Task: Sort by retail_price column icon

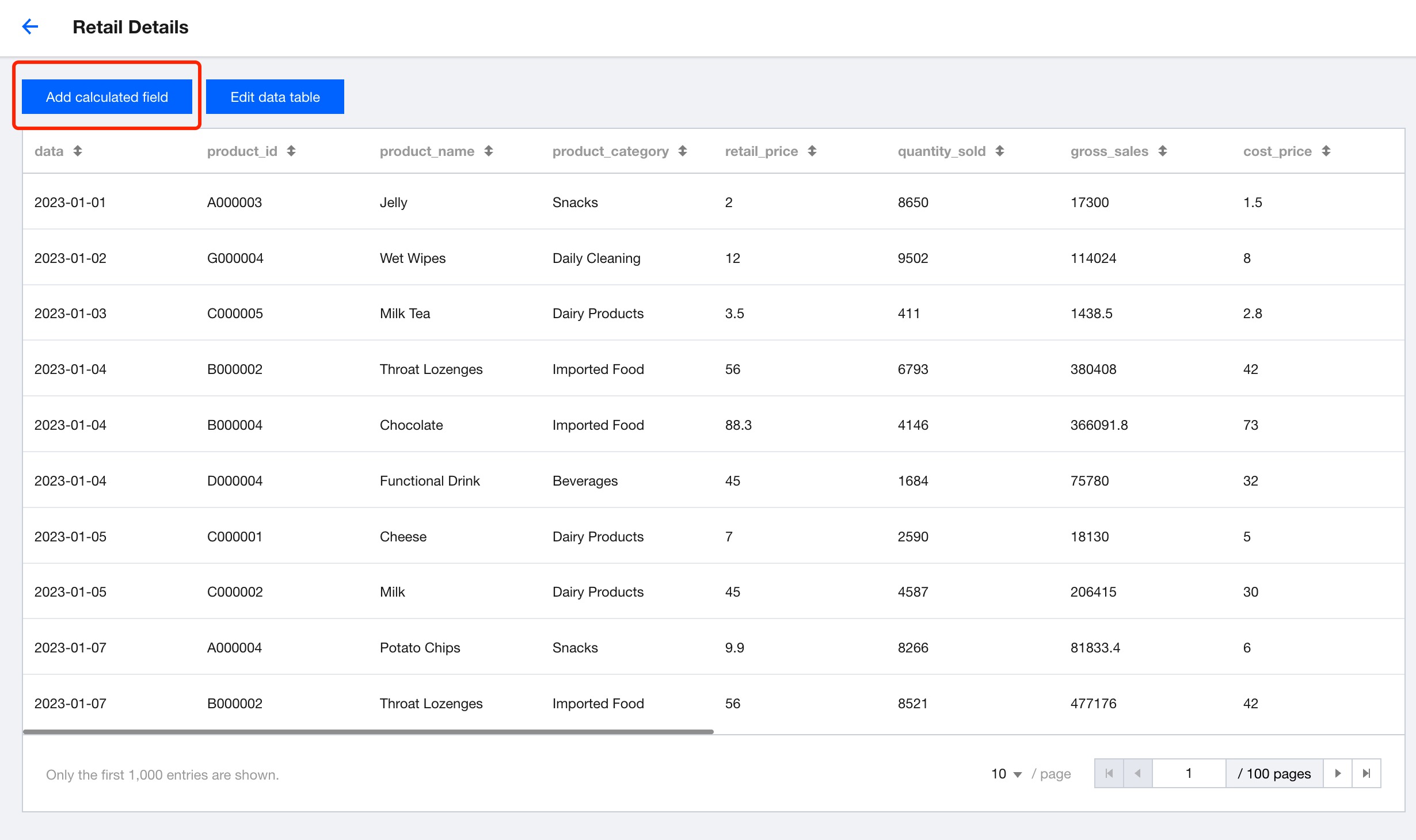Action: [812, 151]
